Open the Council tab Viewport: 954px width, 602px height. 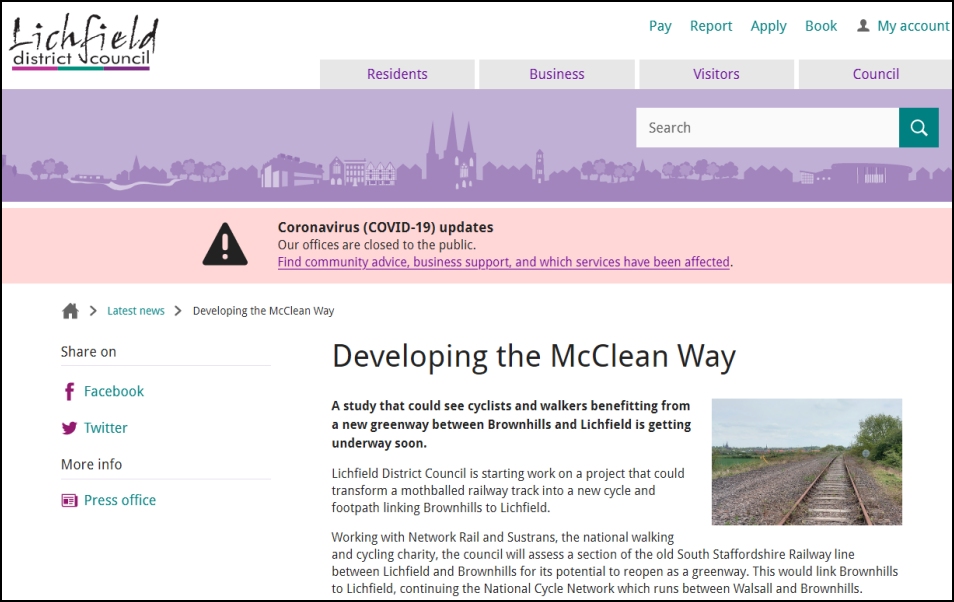coord(876,74)
